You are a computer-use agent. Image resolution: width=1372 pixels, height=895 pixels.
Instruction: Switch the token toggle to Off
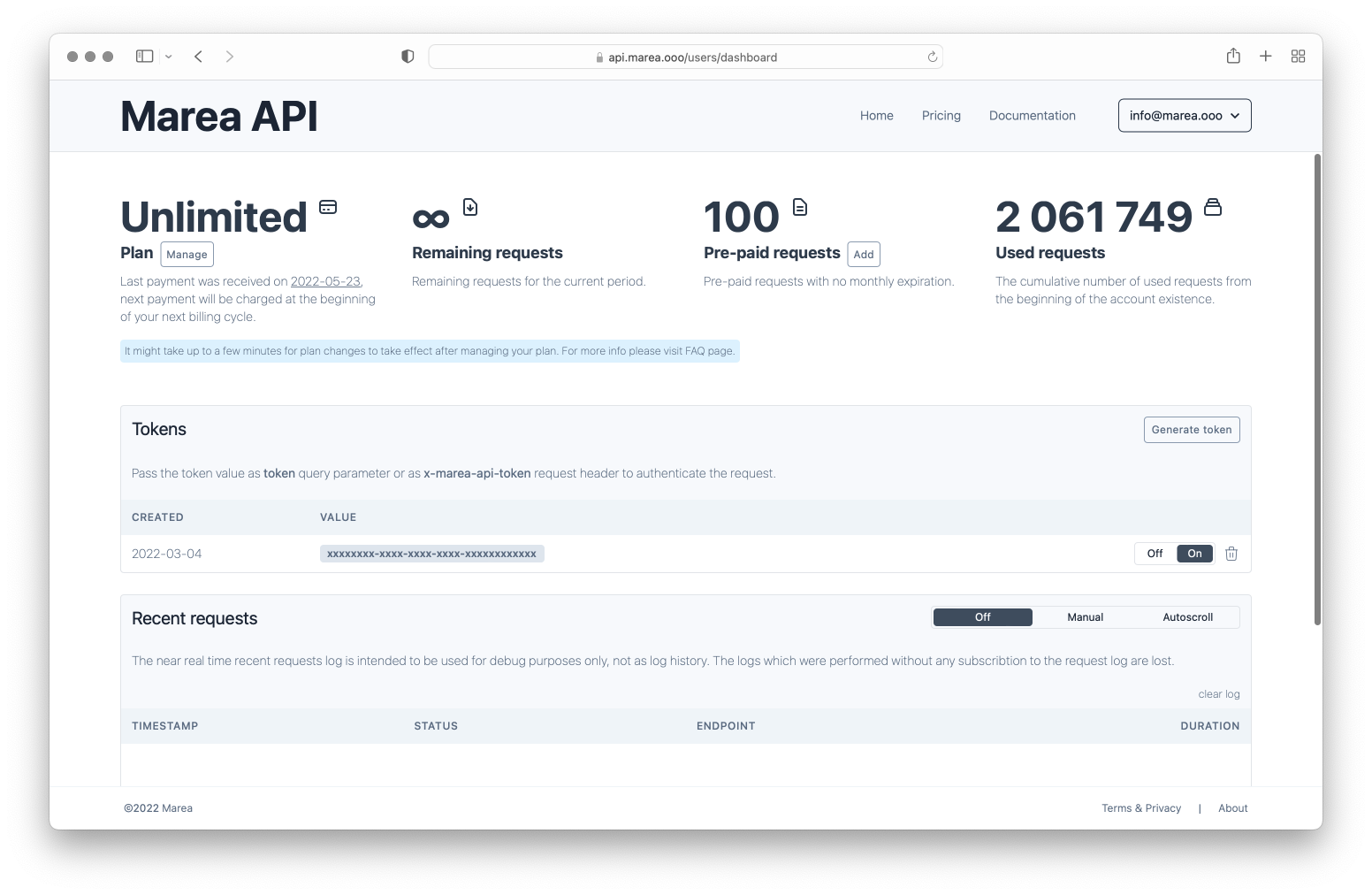click(1155, 554)
